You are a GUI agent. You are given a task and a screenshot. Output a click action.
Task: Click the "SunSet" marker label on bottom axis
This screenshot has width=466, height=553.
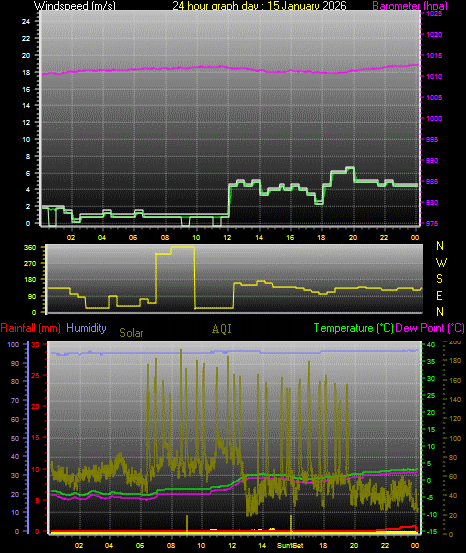(290, 545)
